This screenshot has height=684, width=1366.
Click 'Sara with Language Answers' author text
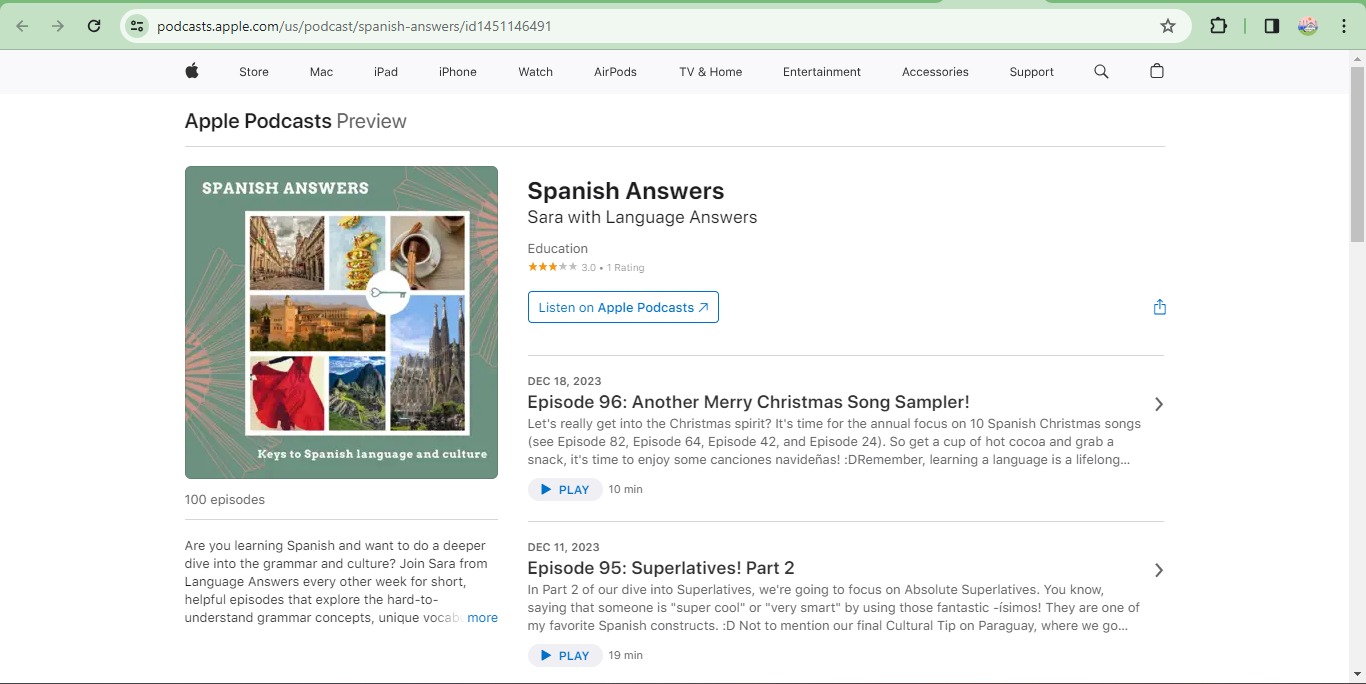[x=642, y=218]
